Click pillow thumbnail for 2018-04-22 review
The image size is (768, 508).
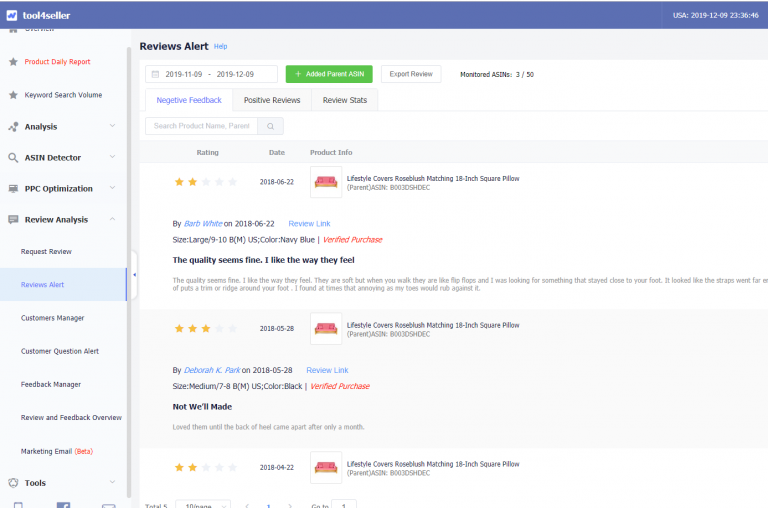tap(326, 468)
